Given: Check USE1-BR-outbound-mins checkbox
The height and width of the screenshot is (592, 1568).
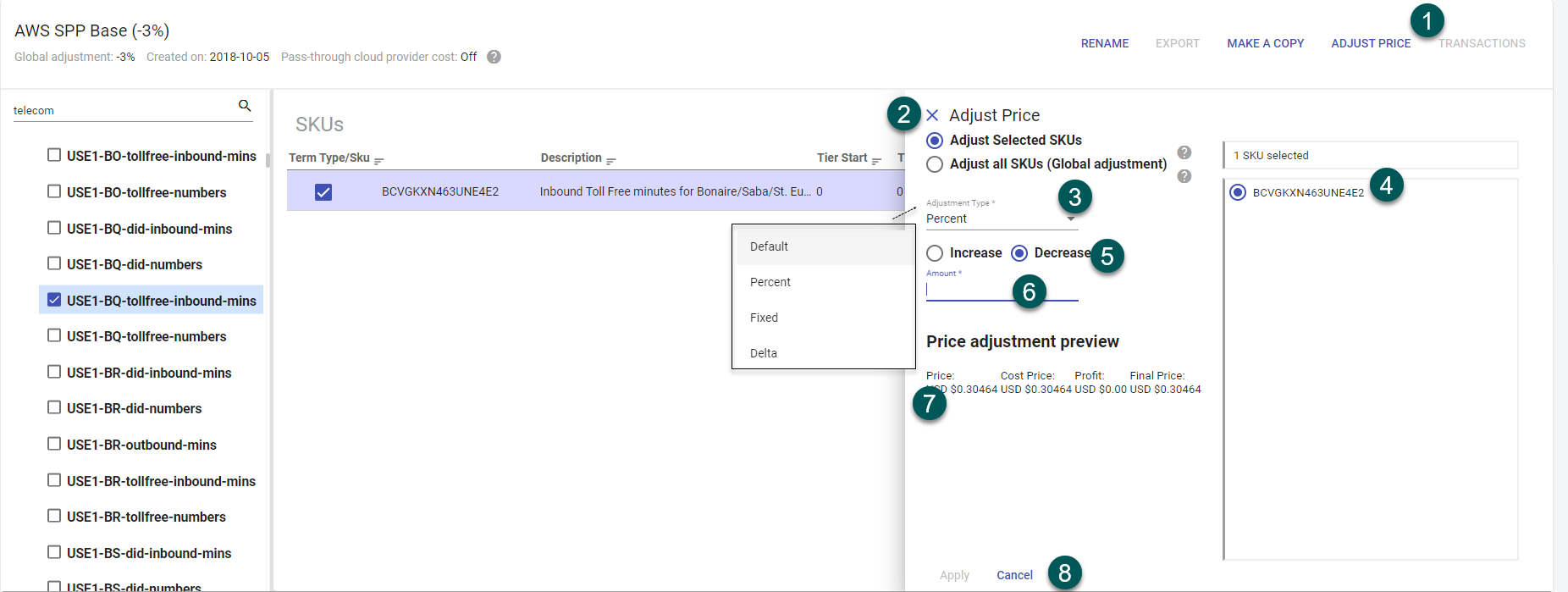Looking at the screenshot, I should [54, 444].
